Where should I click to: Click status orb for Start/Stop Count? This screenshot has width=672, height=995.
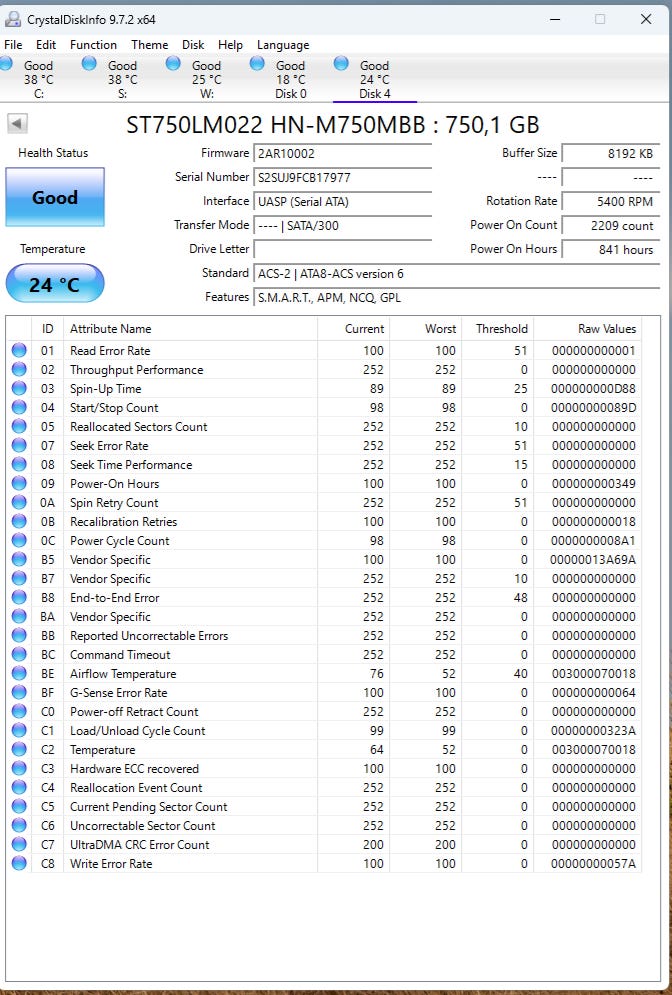click(19, 407)
